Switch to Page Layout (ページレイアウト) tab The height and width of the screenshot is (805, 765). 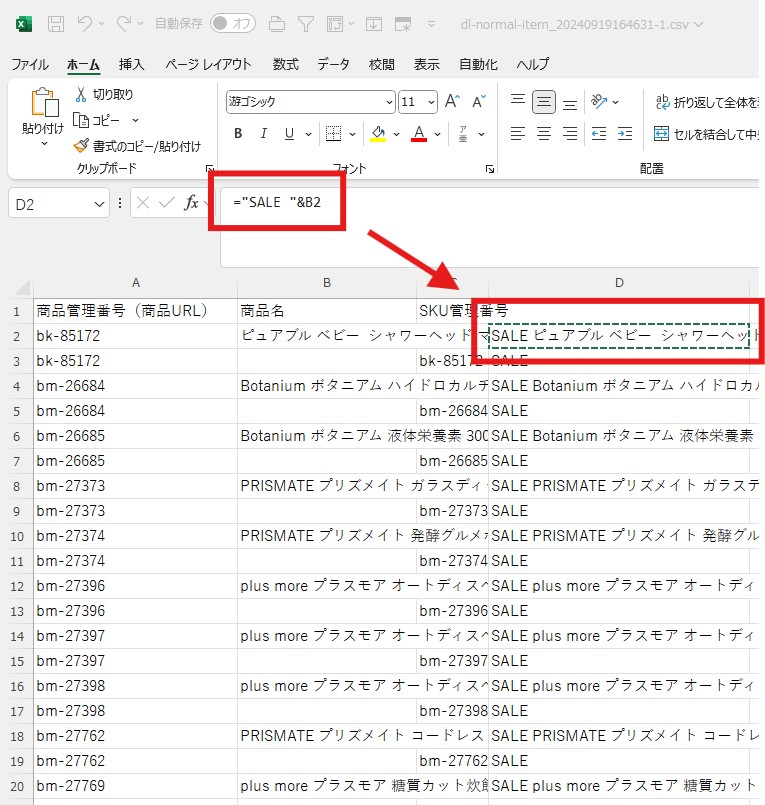point(208,64)
